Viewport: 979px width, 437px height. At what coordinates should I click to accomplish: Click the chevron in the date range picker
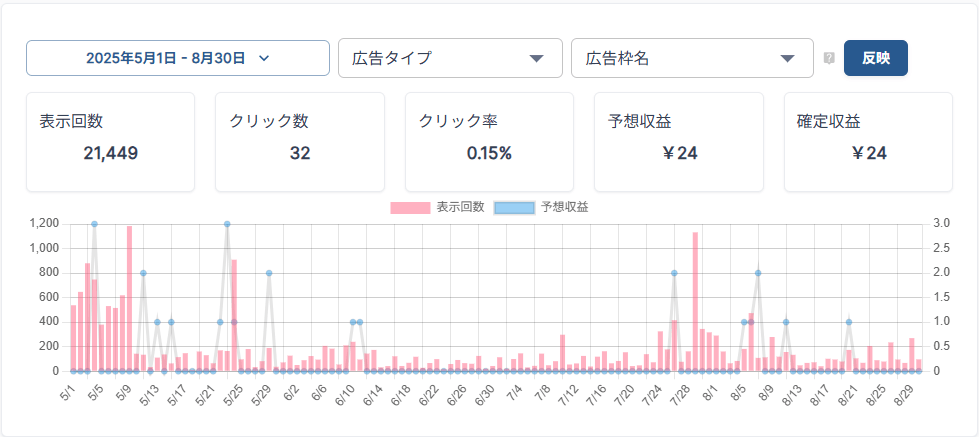[264, 58]
